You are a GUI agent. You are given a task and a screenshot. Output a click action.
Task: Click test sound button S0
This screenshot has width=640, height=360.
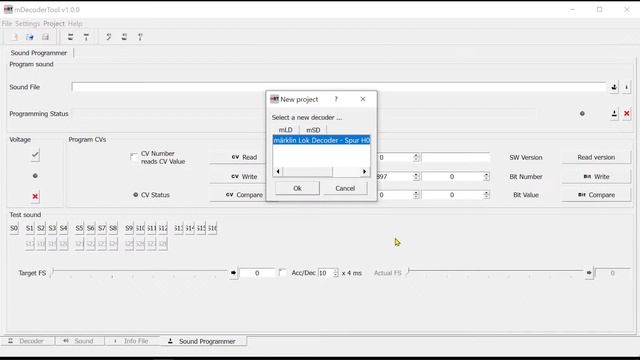point(14,228)
